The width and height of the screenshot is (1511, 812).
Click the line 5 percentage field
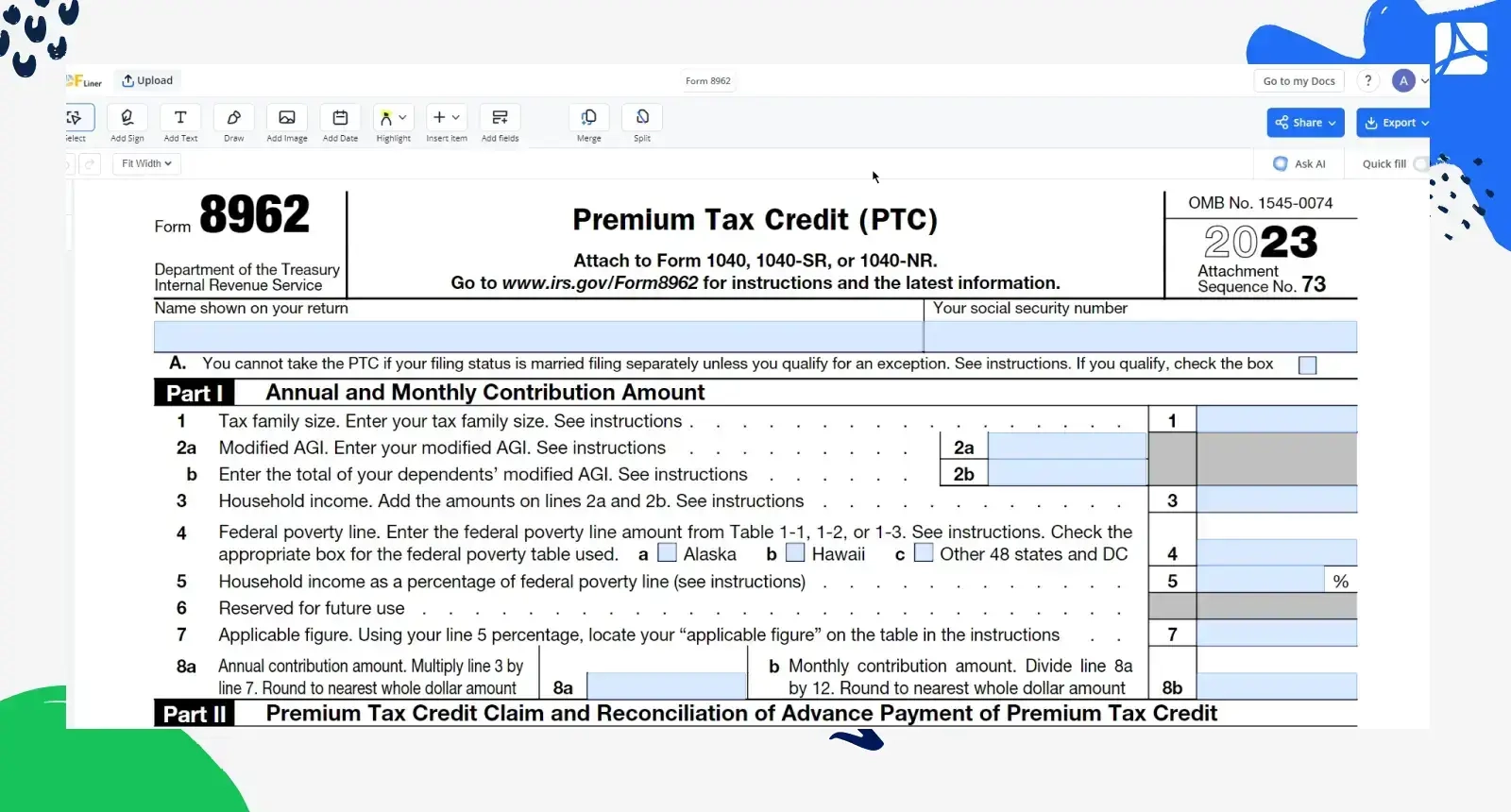1260,580
